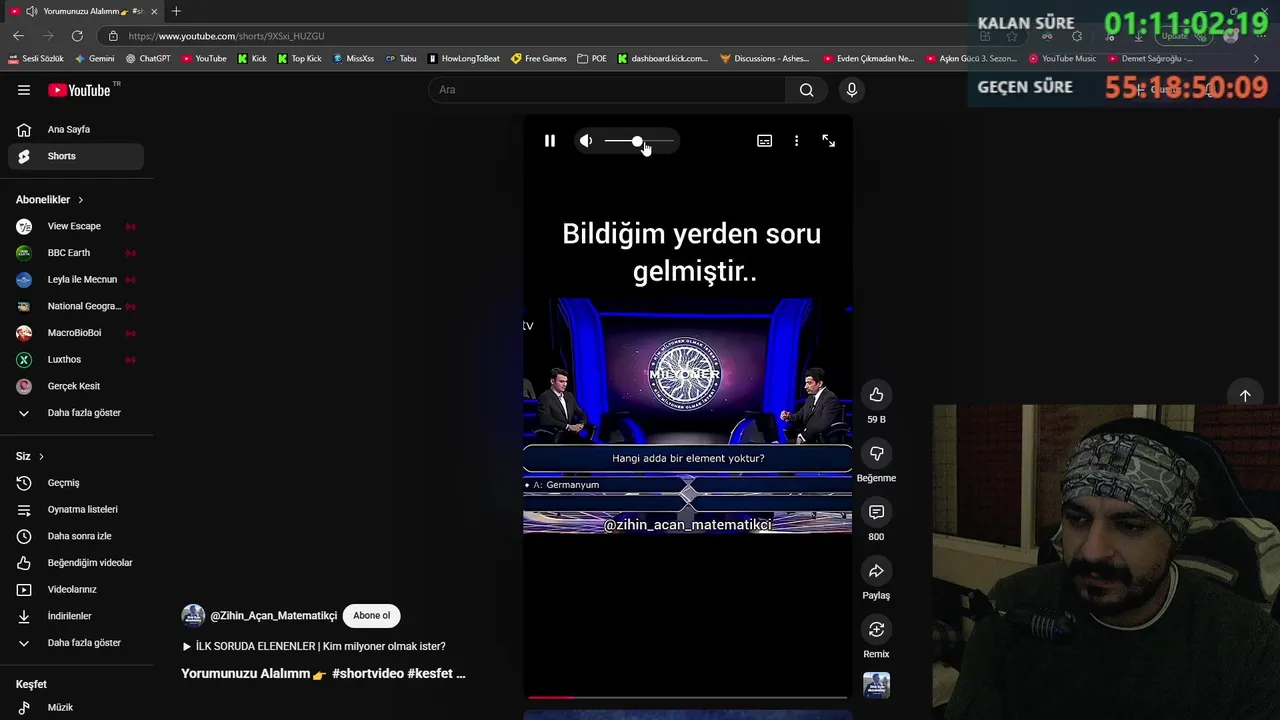Open the channel avatar beside the username
This screenshot has width=1280, height=720.
[193, 616]
